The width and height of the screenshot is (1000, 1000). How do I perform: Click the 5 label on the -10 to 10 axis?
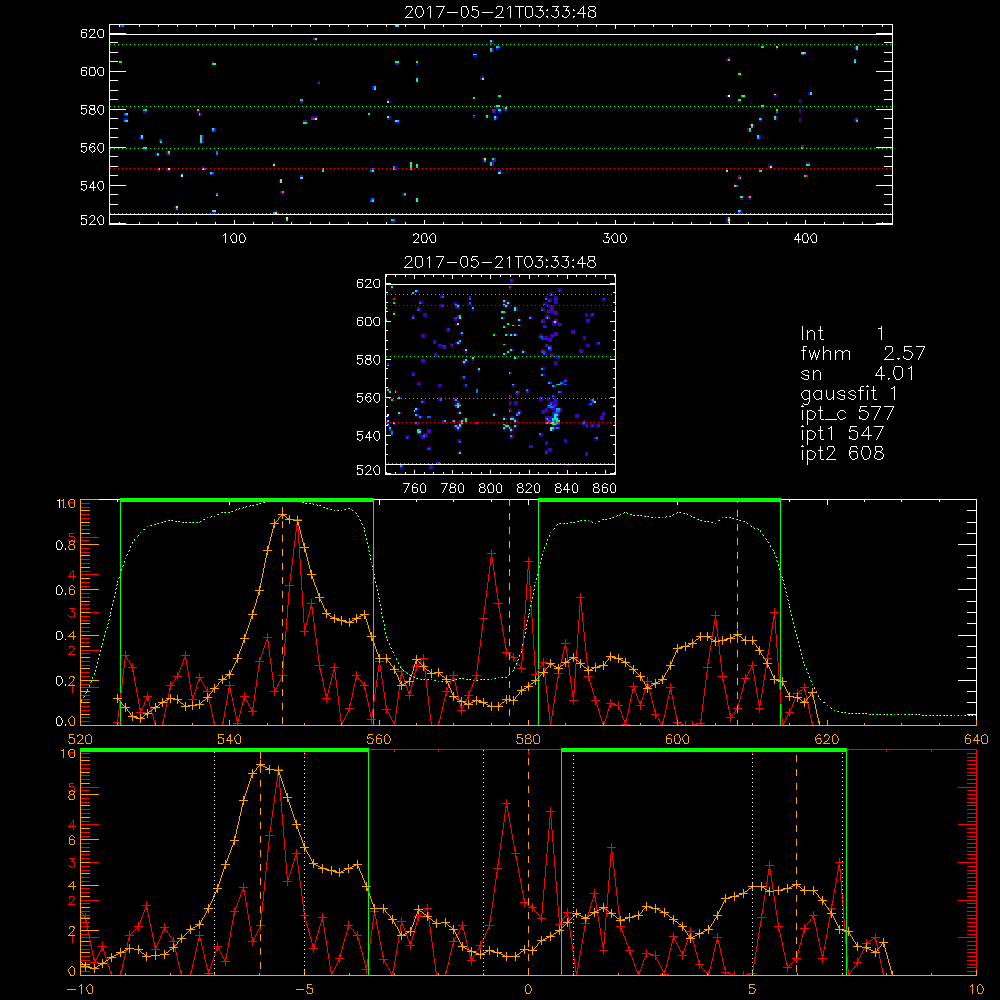[x=752, y=989]
